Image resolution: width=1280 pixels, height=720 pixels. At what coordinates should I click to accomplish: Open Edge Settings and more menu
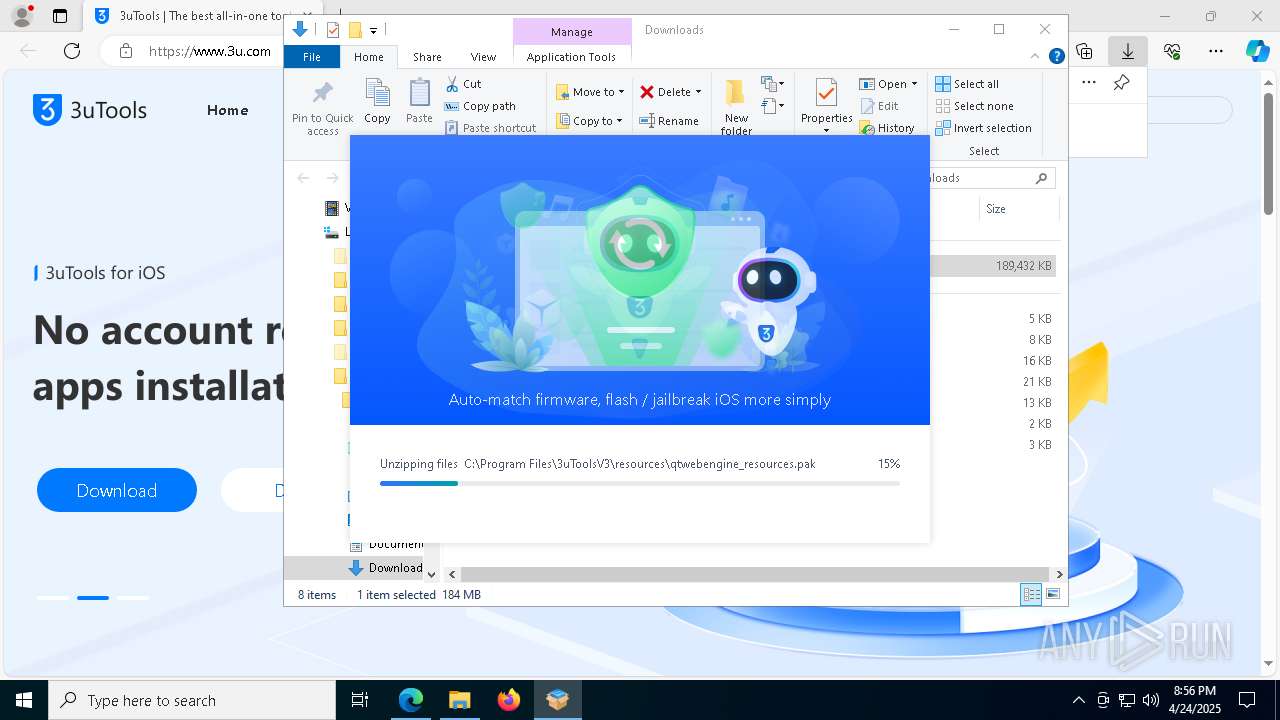pyautogui.click(x=1215, y=51)
